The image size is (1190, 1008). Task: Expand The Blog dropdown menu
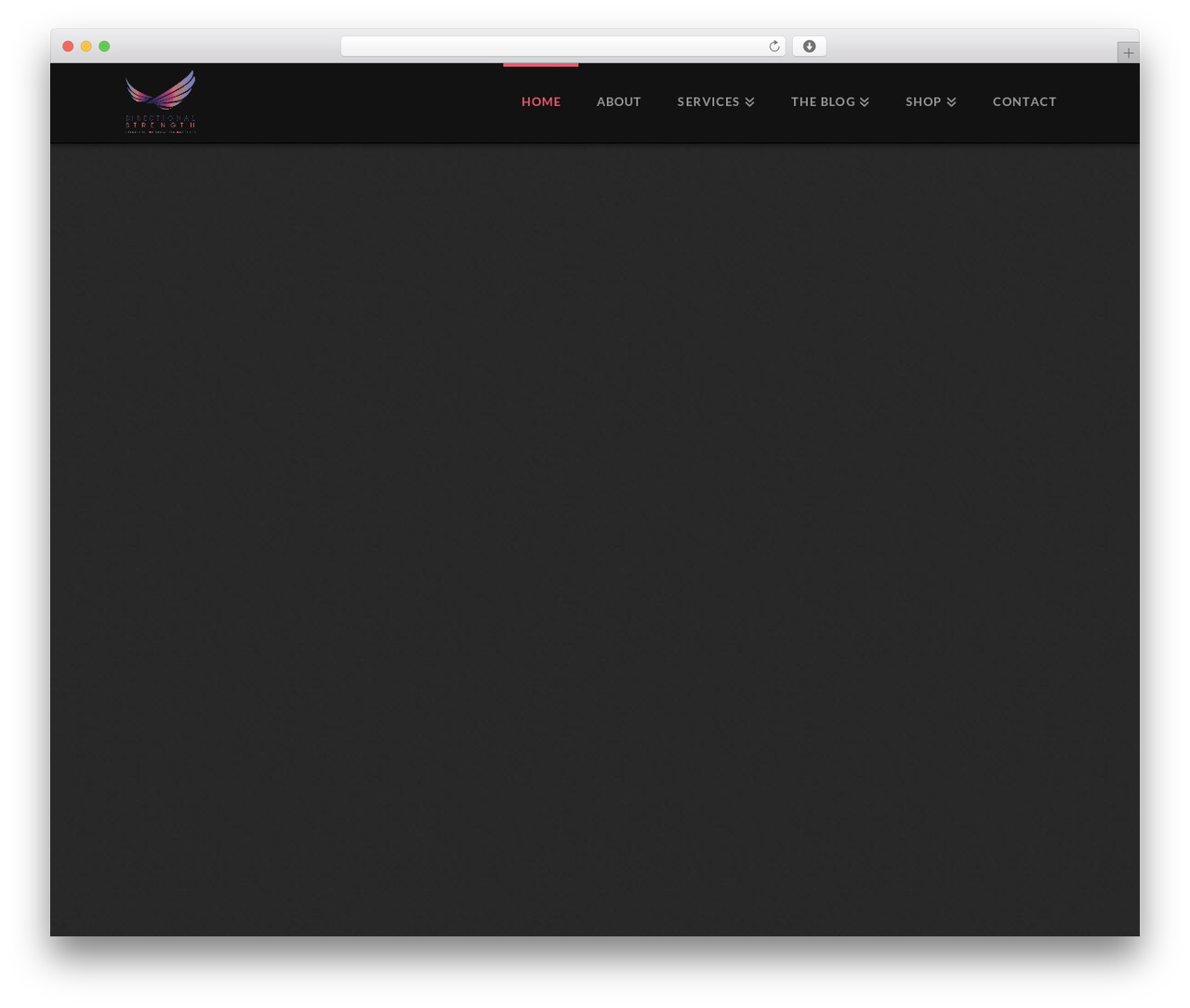click(830, 101)
